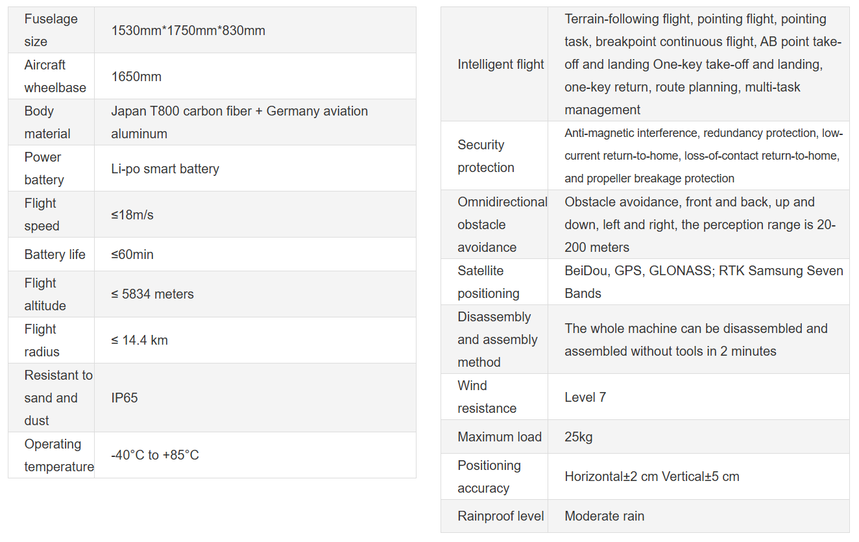Click the Aircraft wheelbase 1650mm value
Screen dimensions: 859x542
pos(136,77)
